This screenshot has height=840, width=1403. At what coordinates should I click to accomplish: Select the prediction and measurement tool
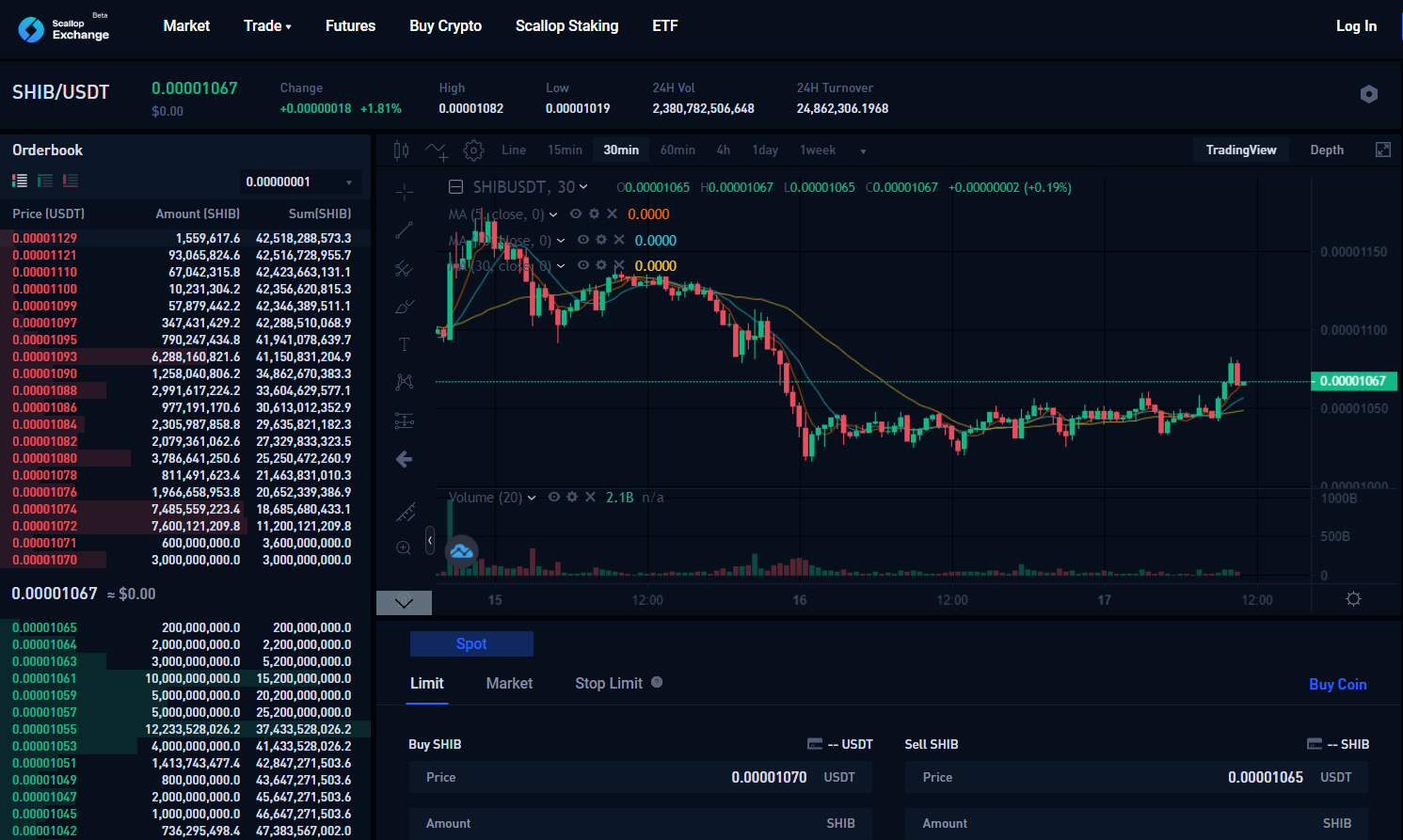pos(405,420)
